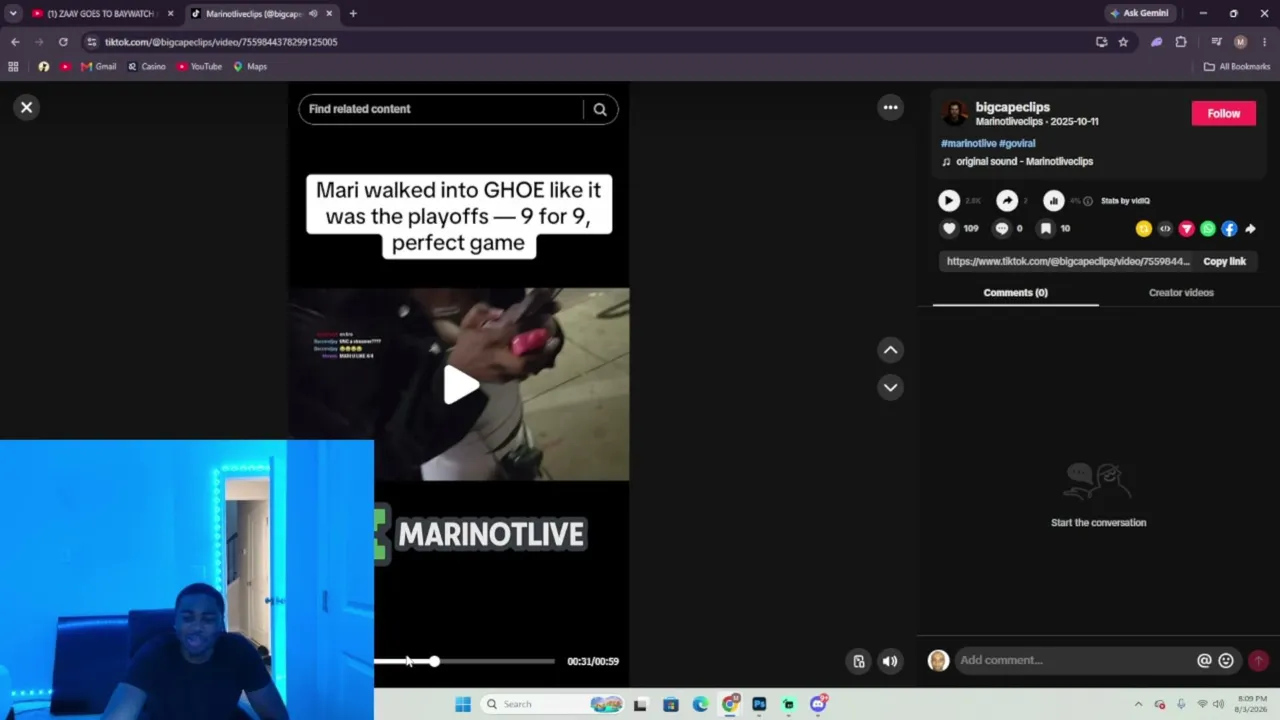Click the comment bubble icon
Image resolution: width=1280 pixels, height=720 pixels.
point(1001,229)
